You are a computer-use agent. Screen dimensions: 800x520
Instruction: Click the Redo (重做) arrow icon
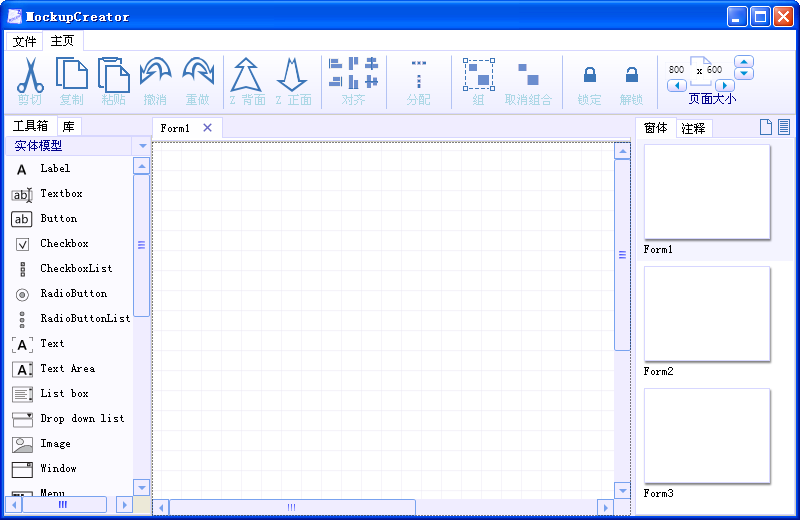point(198,71)
